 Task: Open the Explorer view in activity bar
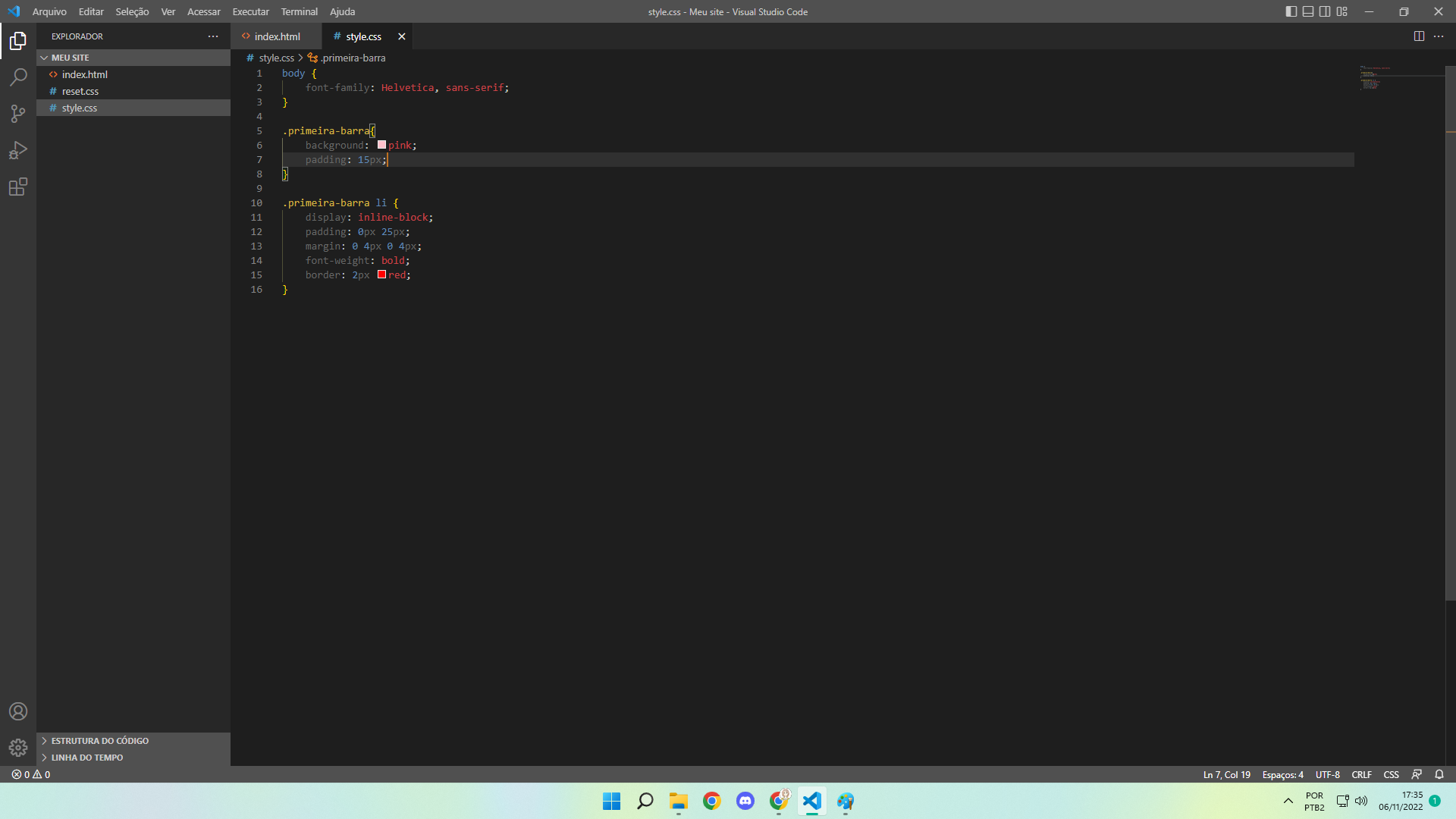click(x=18, y=41)
